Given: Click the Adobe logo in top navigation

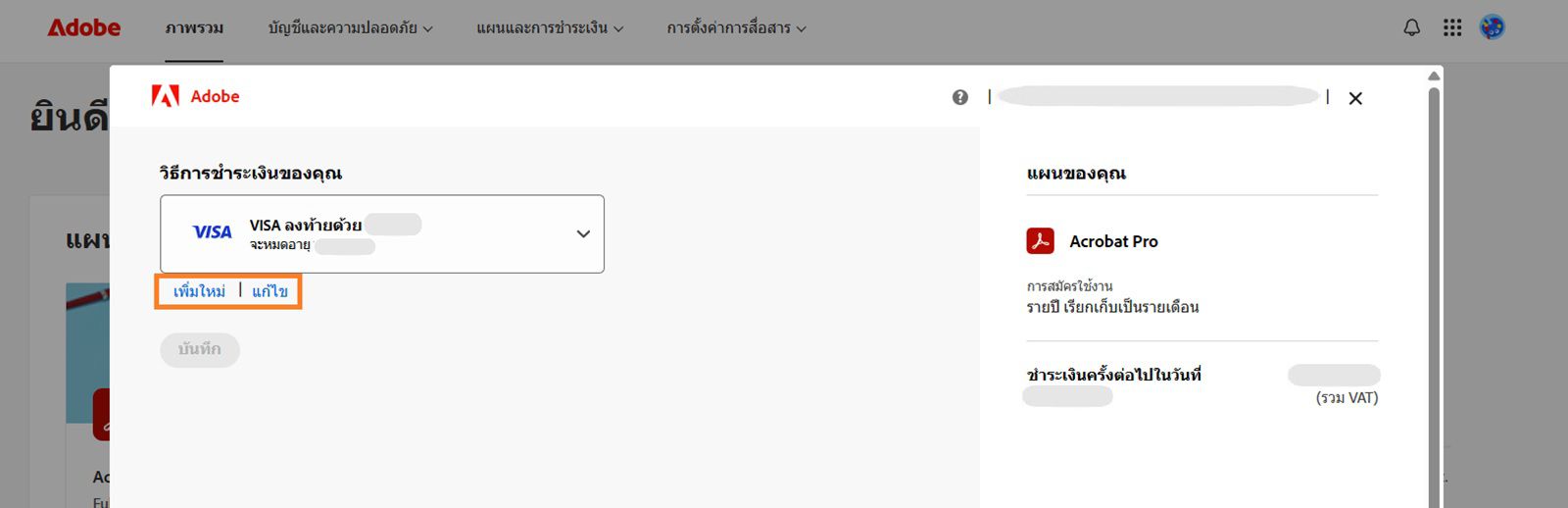Looking at the screenshot, I should coord(84,27).
